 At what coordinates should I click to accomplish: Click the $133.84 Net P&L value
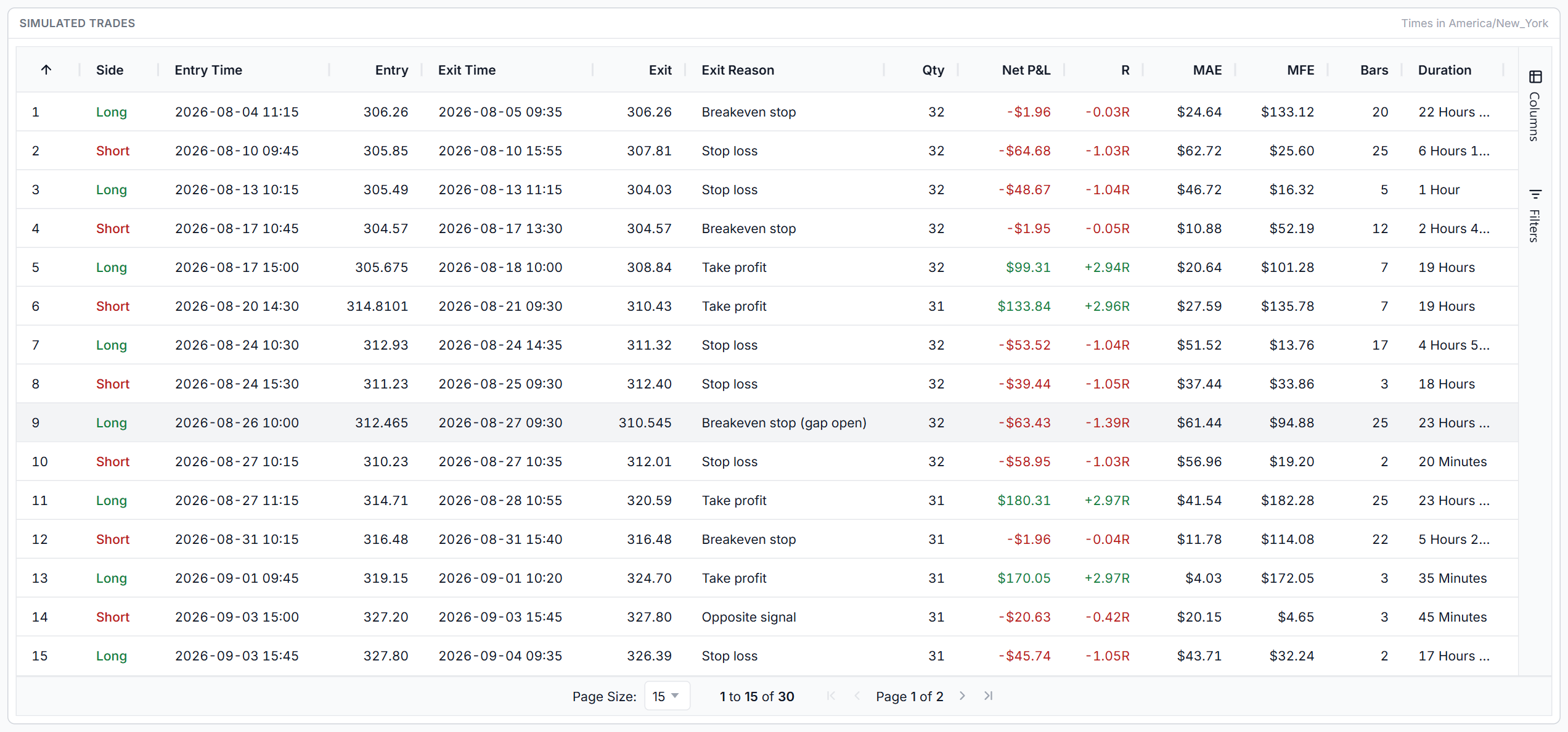tap(1024, 306)
